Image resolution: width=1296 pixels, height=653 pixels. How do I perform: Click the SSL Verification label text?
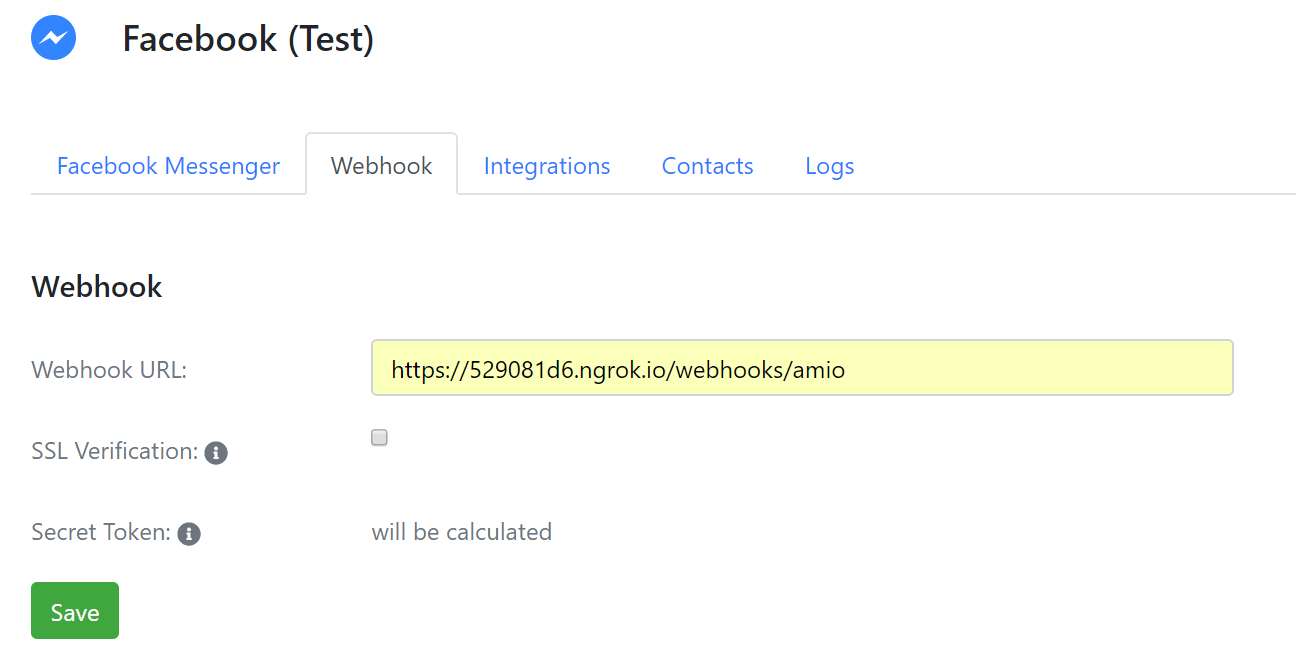click(115, 451)
